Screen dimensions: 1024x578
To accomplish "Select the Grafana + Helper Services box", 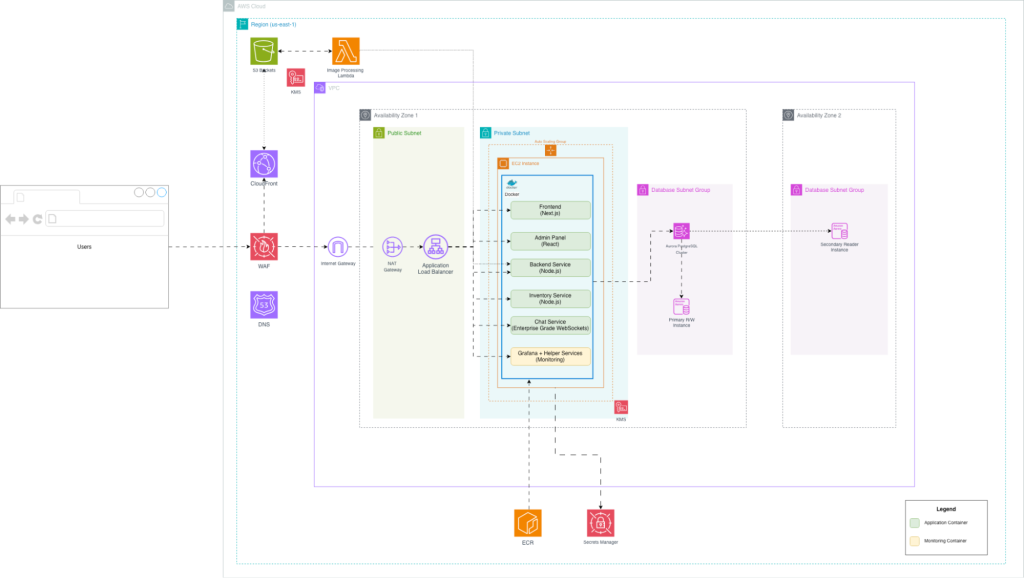I will pos(550,356).
